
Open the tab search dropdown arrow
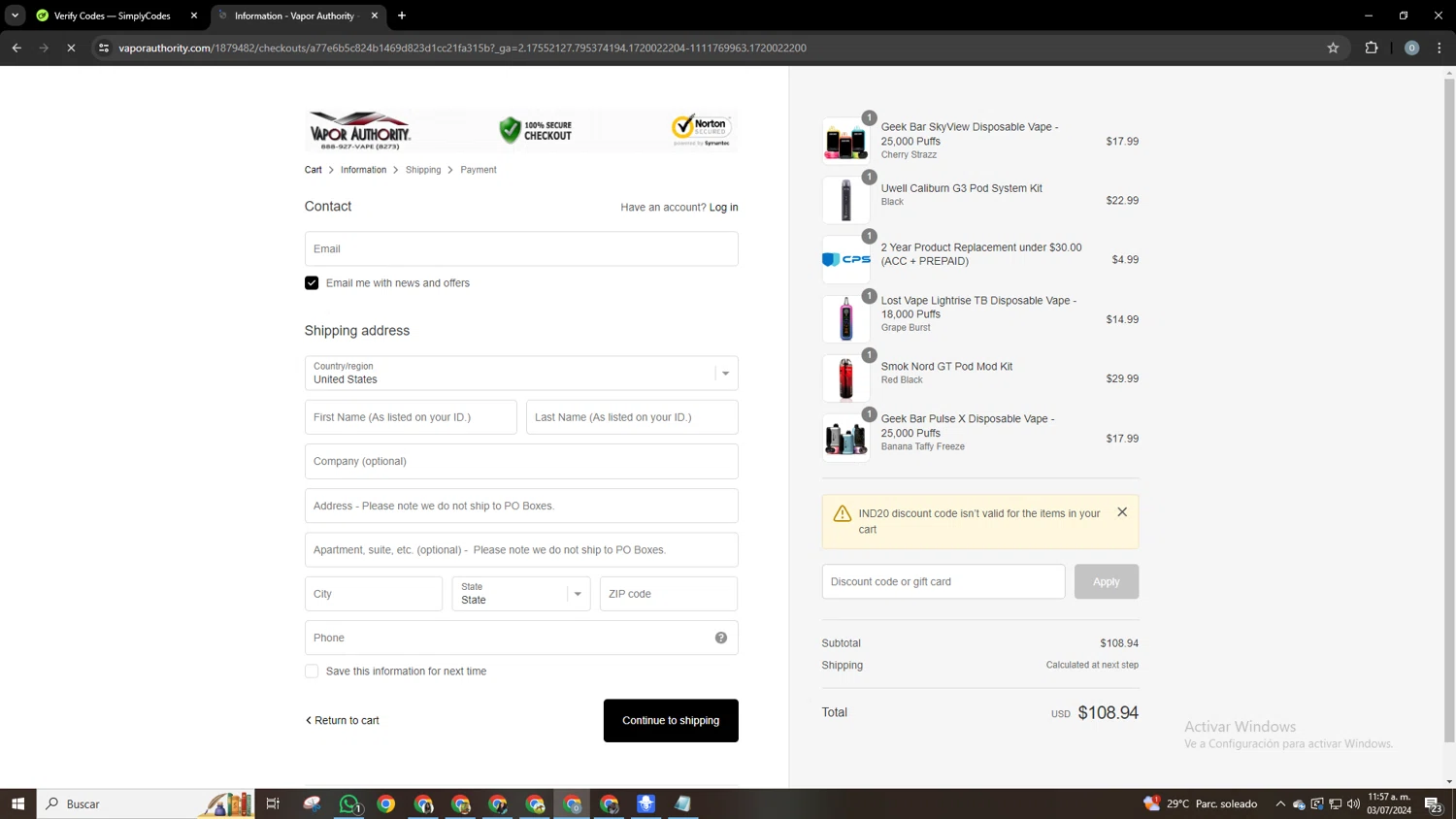pyautogui.click(x=15, y=16)
